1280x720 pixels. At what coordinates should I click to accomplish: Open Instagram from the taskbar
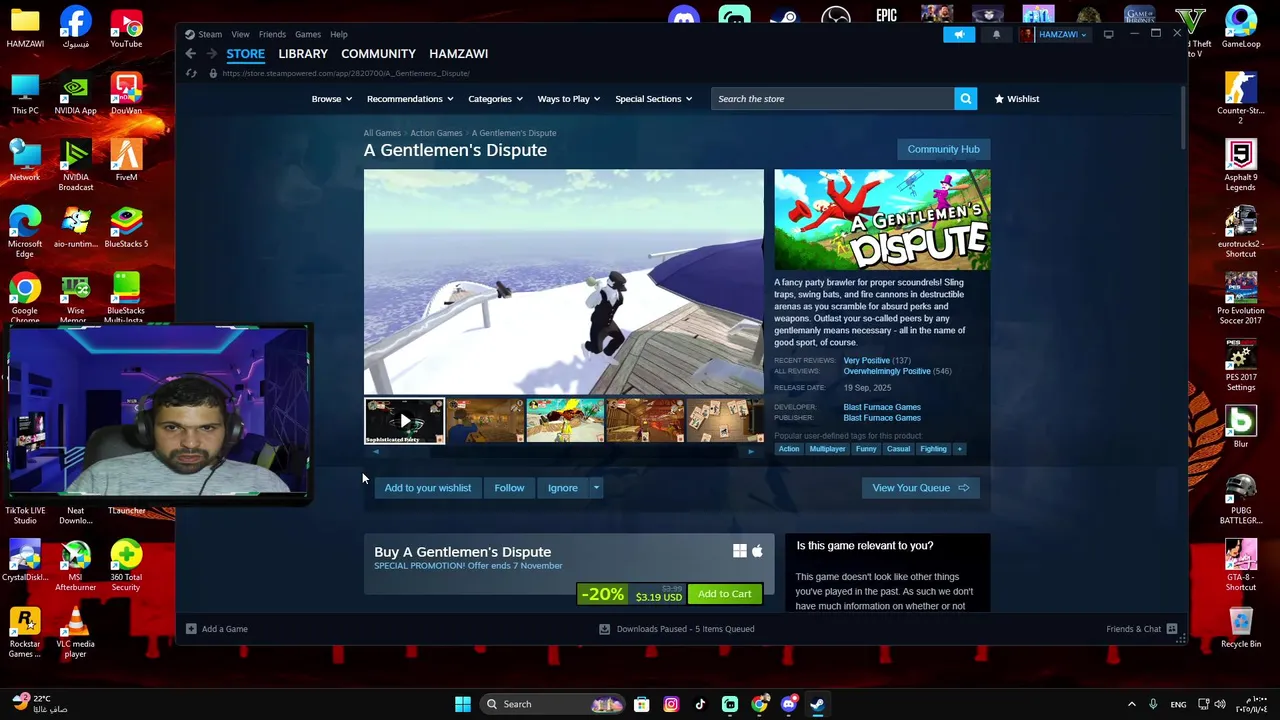point(671,704)
